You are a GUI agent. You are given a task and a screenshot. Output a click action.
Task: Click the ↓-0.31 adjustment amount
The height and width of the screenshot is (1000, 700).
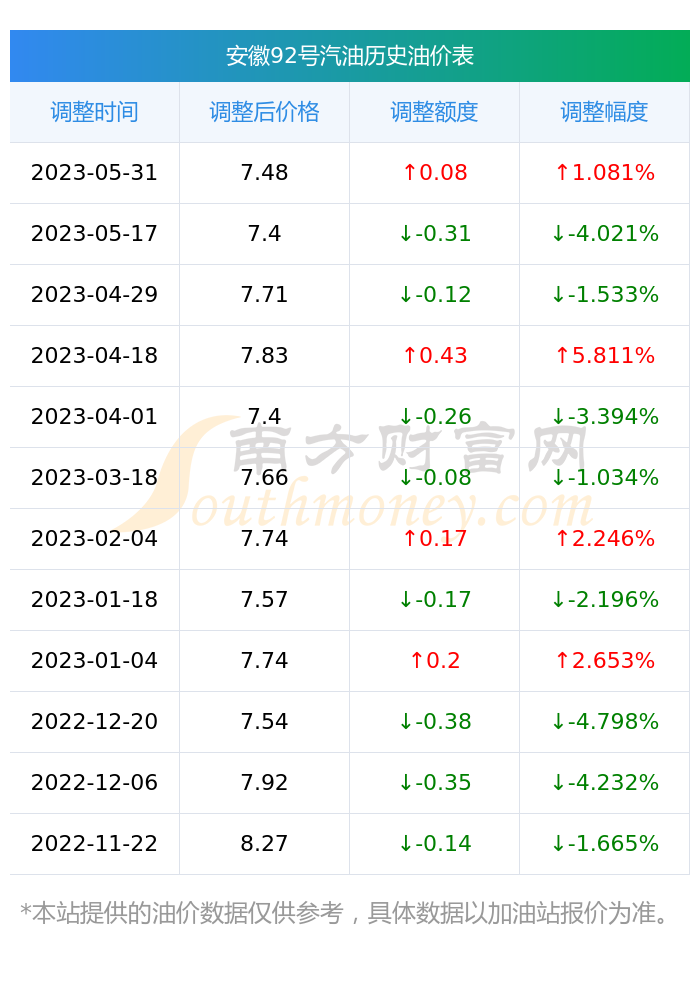pyautogui.click(x=435, y=234)
